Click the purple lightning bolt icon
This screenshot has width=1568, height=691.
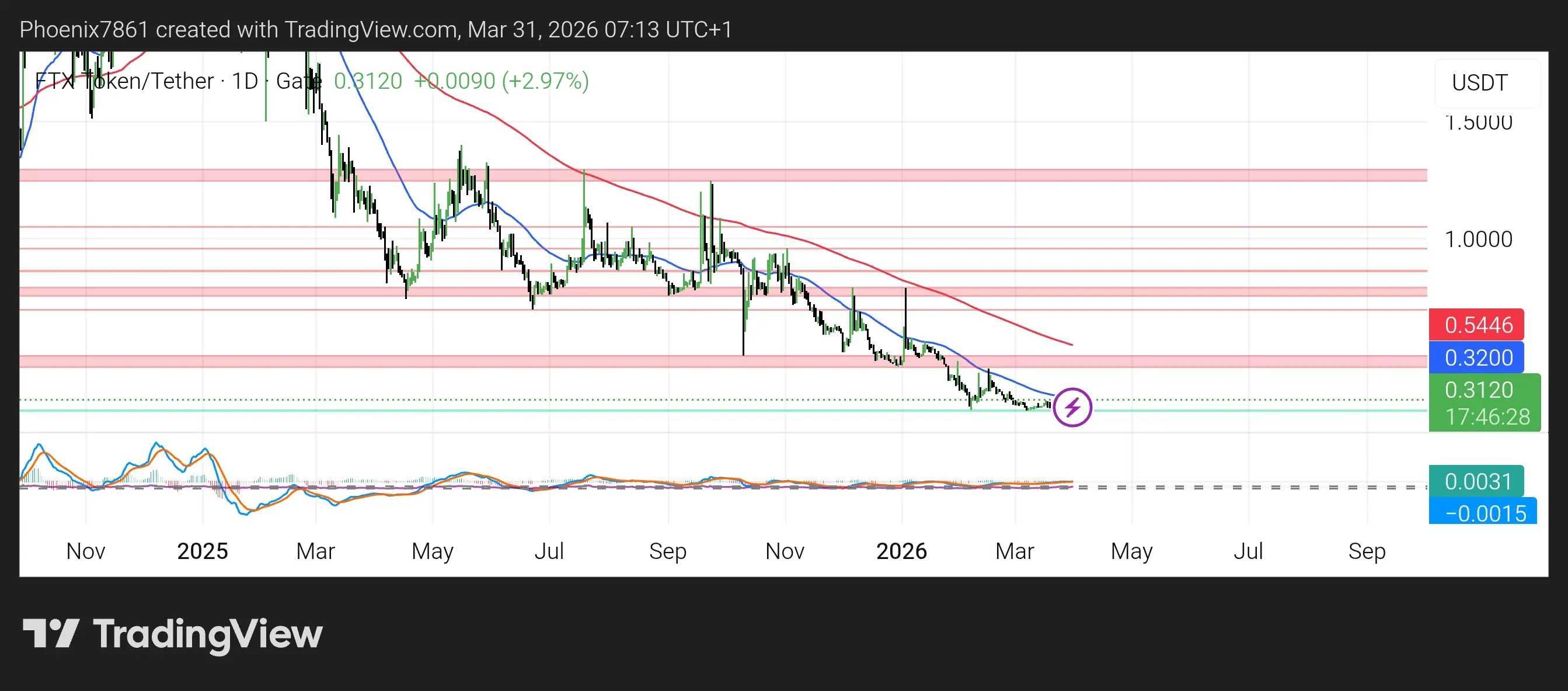[x=1072, y=407]
